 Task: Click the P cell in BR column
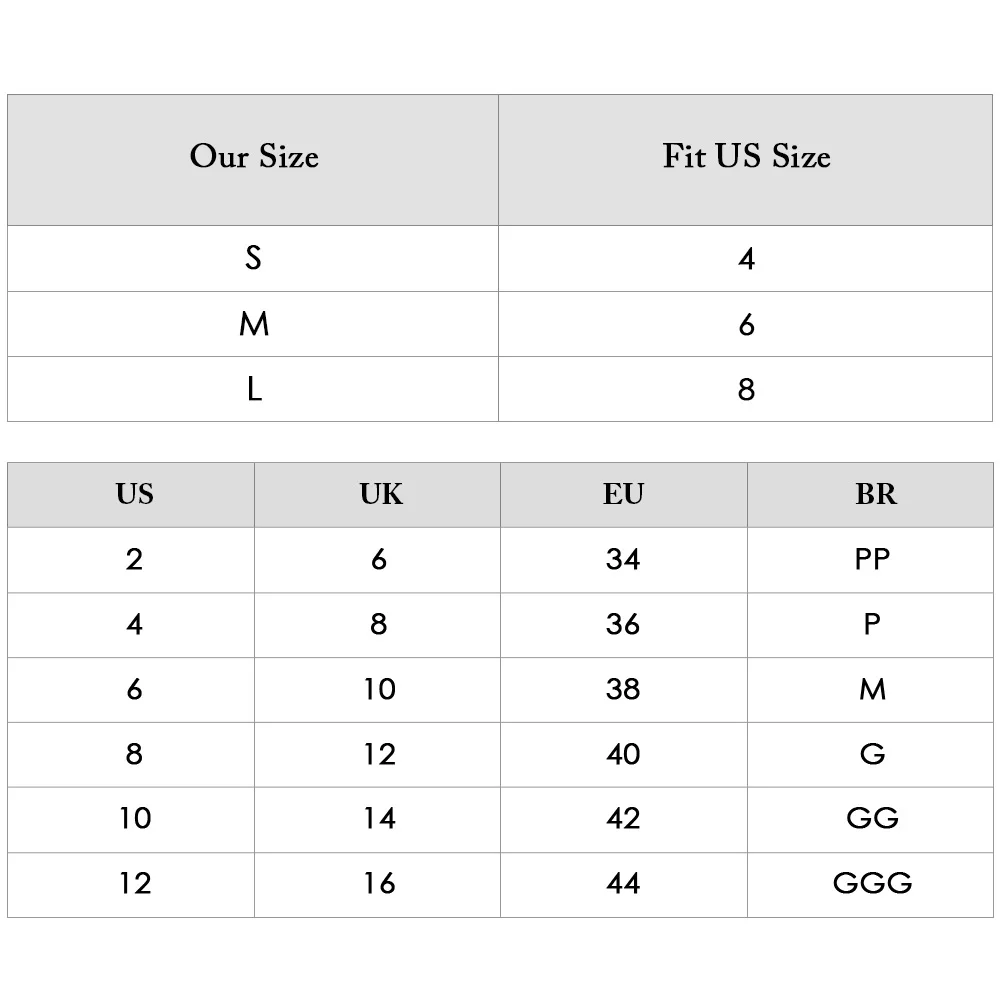(x=872, y=624)
